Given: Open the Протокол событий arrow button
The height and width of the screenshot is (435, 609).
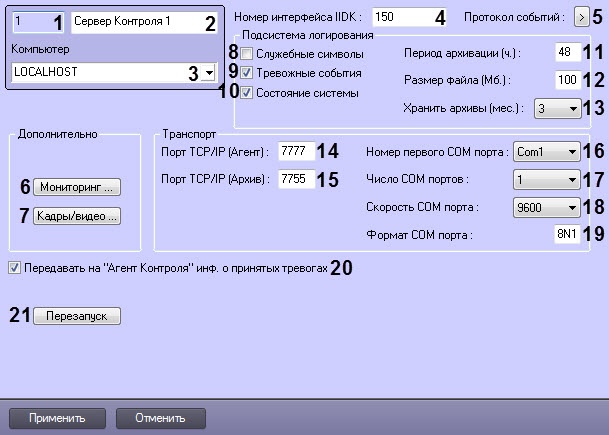Looking at the screenshot, I should coord(581,17).
